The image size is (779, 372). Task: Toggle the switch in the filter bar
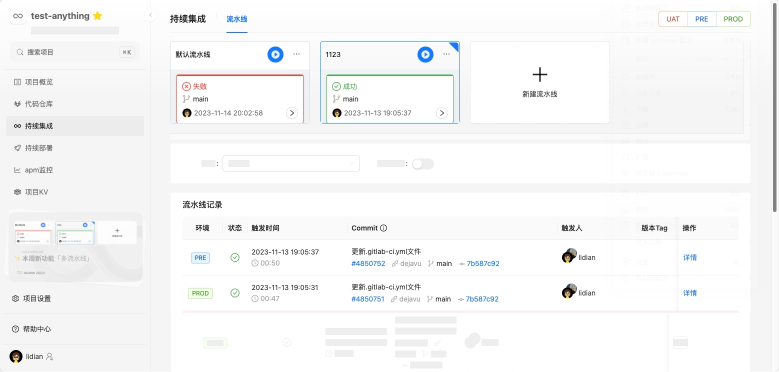click(x=423, y=164)
